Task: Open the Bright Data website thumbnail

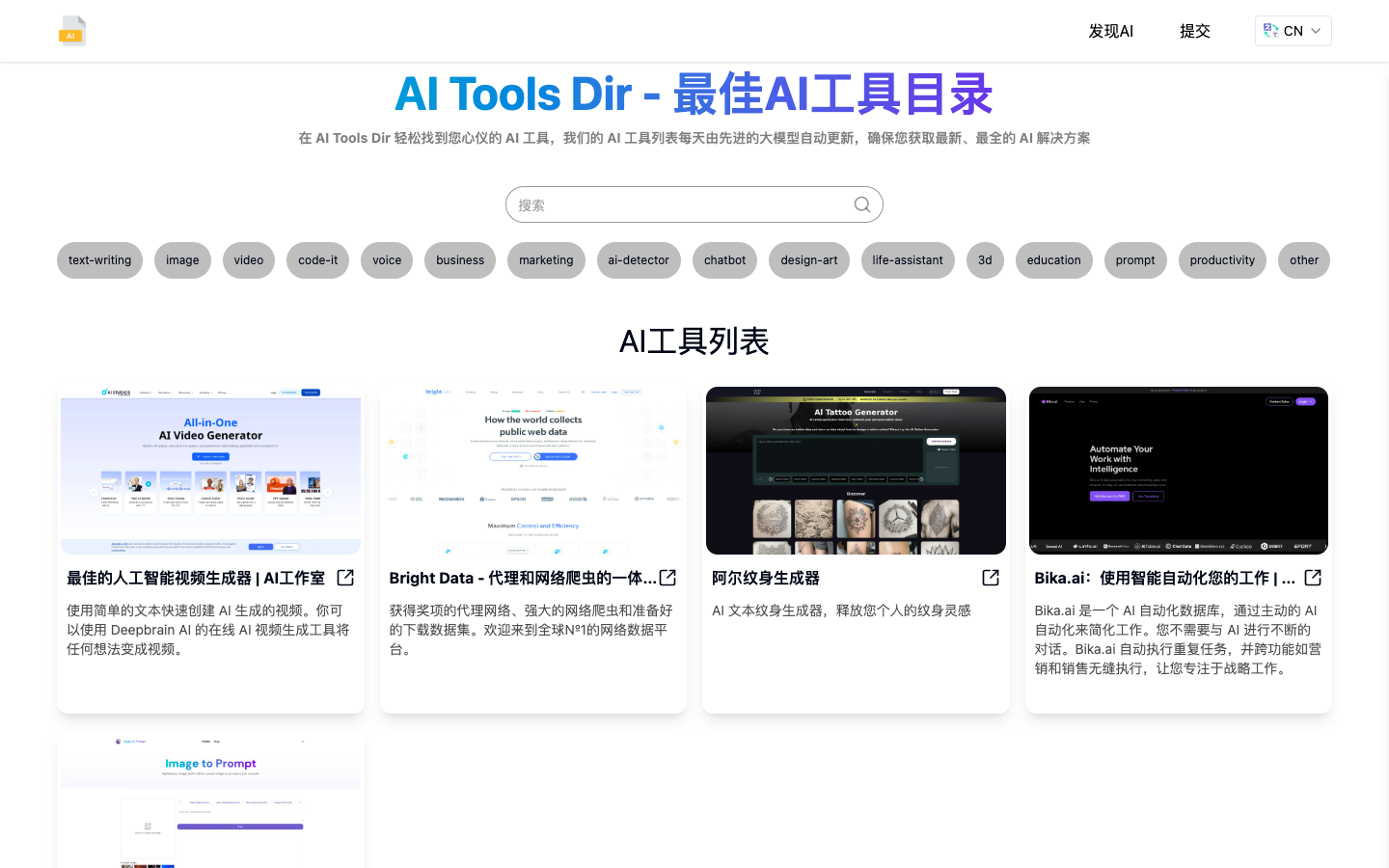Action: coord(533,471)
